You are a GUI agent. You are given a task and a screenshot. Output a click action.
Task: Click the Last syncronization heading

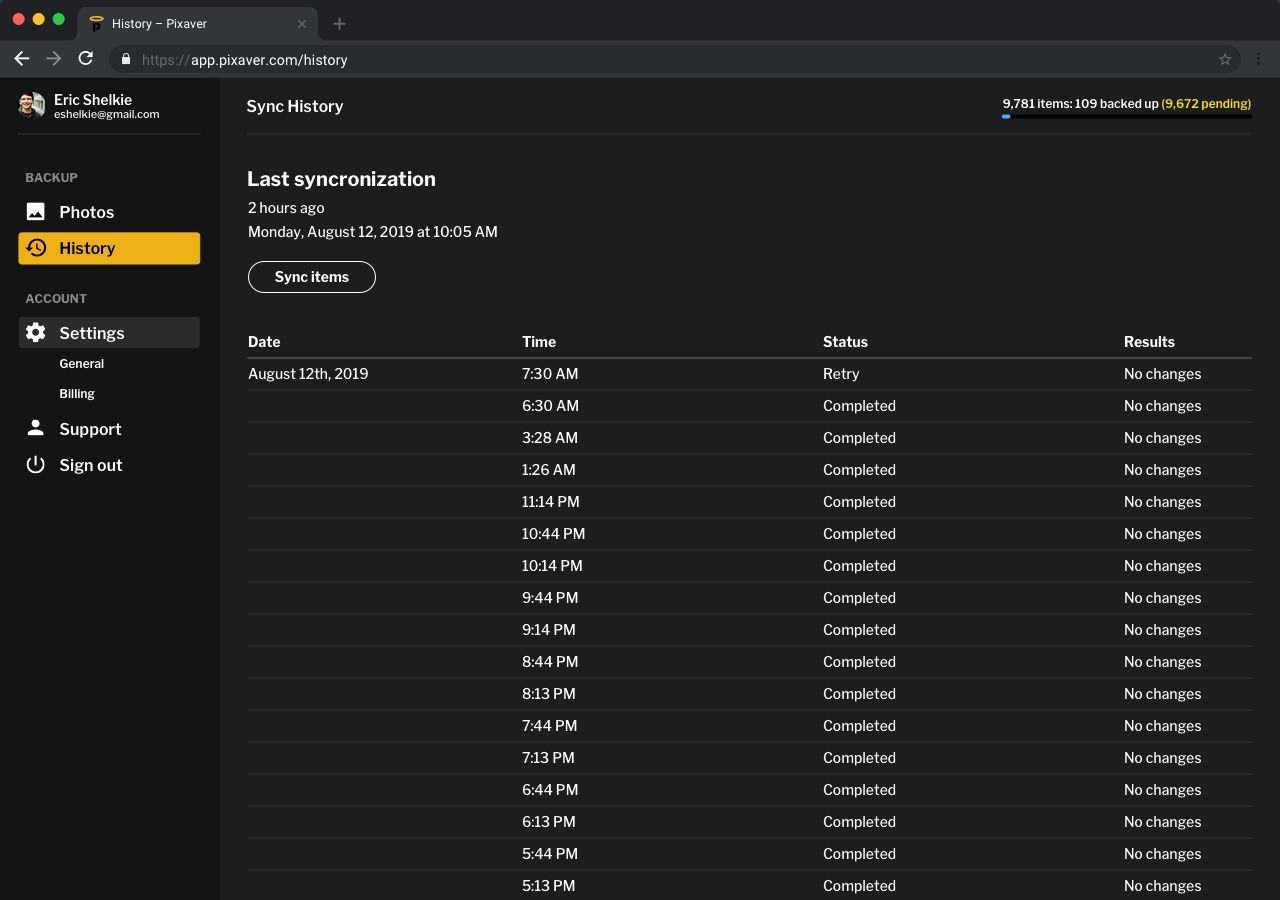pyautogui.click(x=341, y=179)
